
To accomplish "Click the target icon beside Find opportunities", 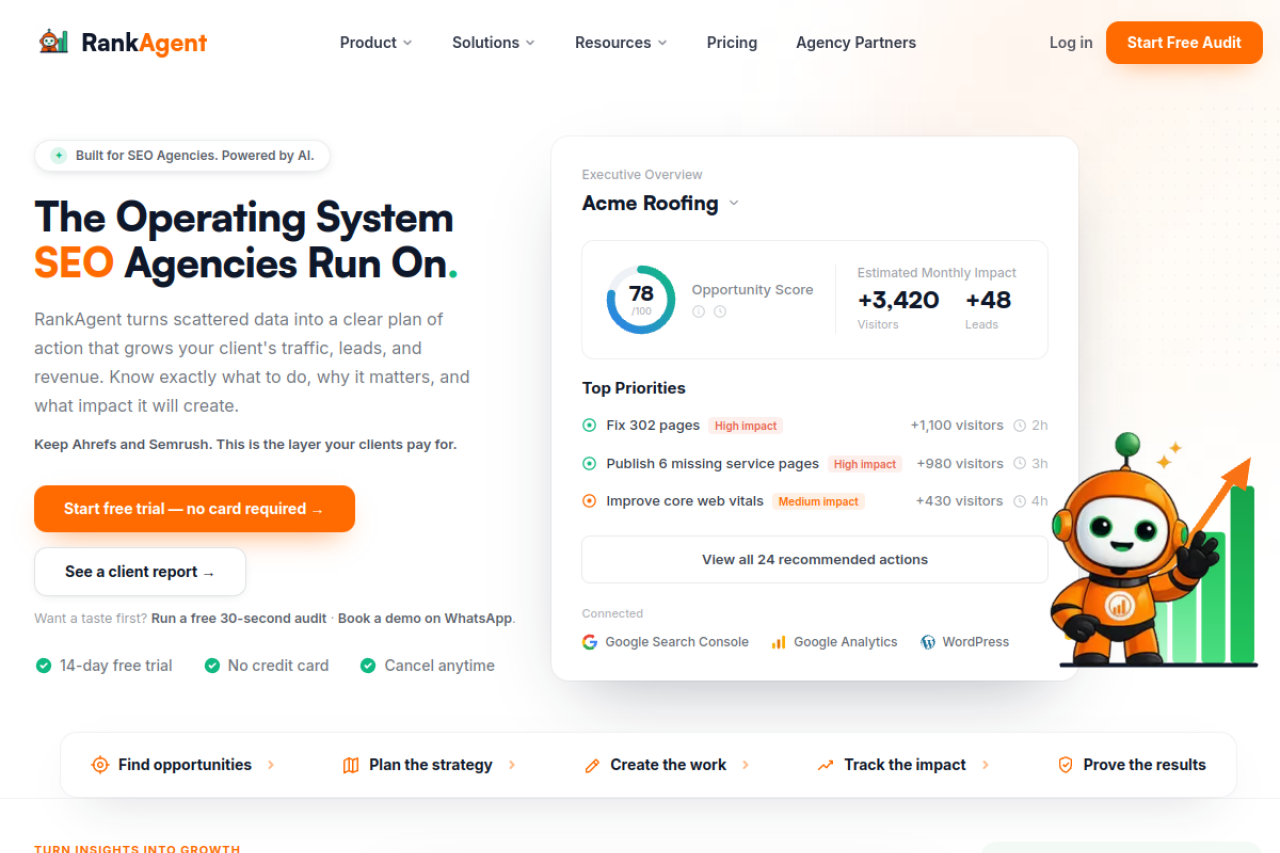I will (100, 765).
